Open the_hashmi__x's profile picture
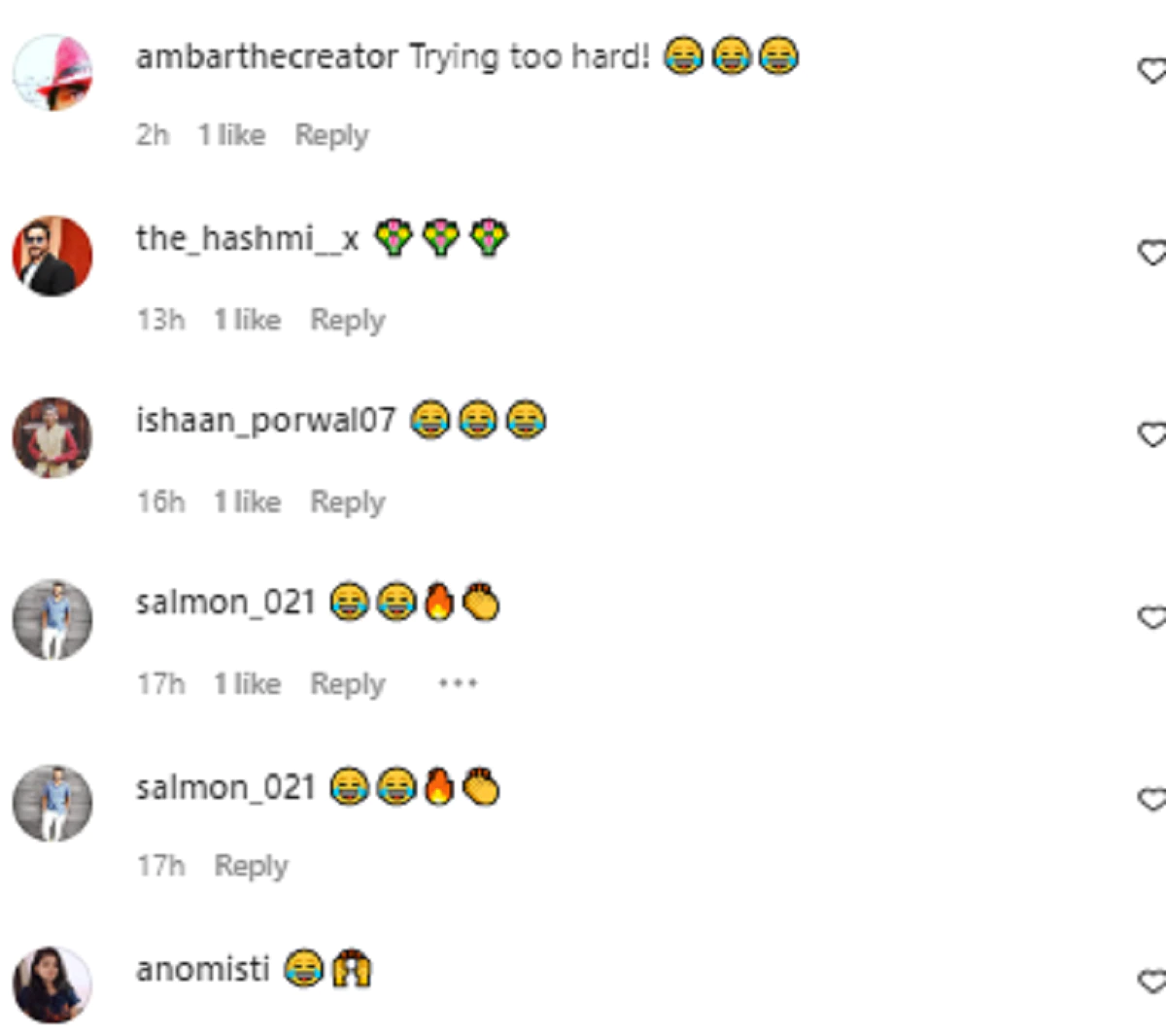 click(x=52, y=256)
